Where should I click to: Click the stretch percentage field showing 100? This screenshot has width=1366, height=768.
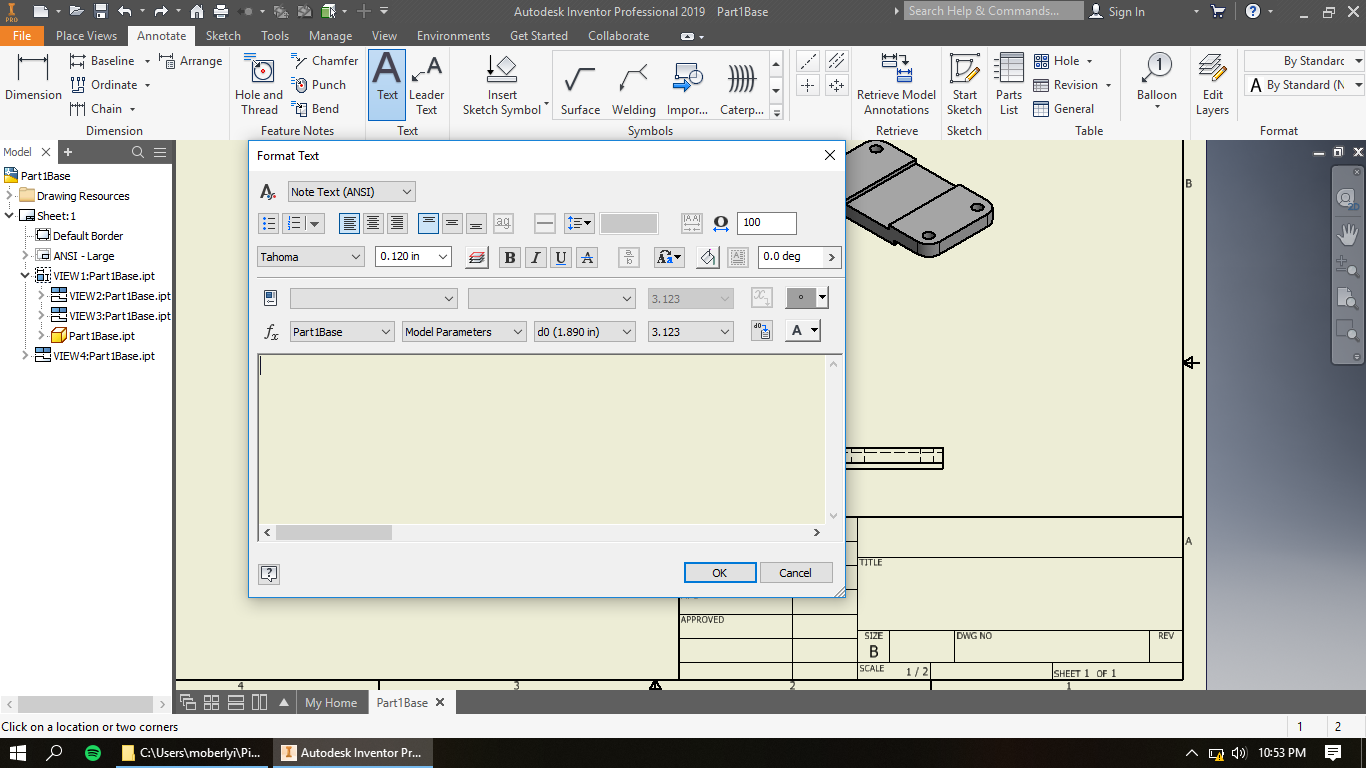(x=767, y=223)
